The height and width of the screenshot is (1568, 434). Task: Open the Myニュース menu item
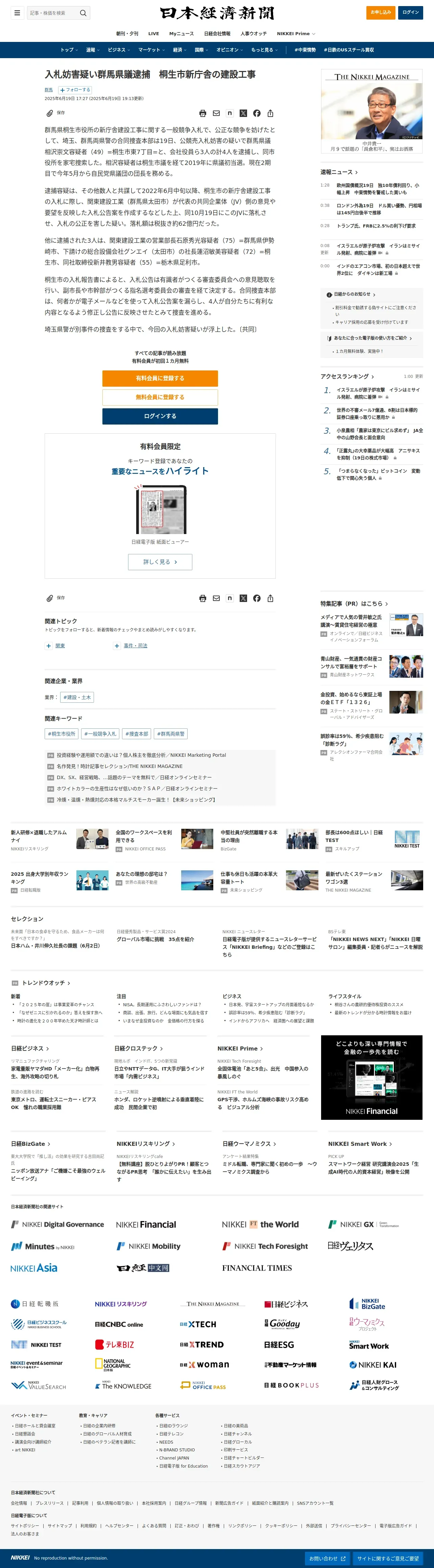(182, 33)
